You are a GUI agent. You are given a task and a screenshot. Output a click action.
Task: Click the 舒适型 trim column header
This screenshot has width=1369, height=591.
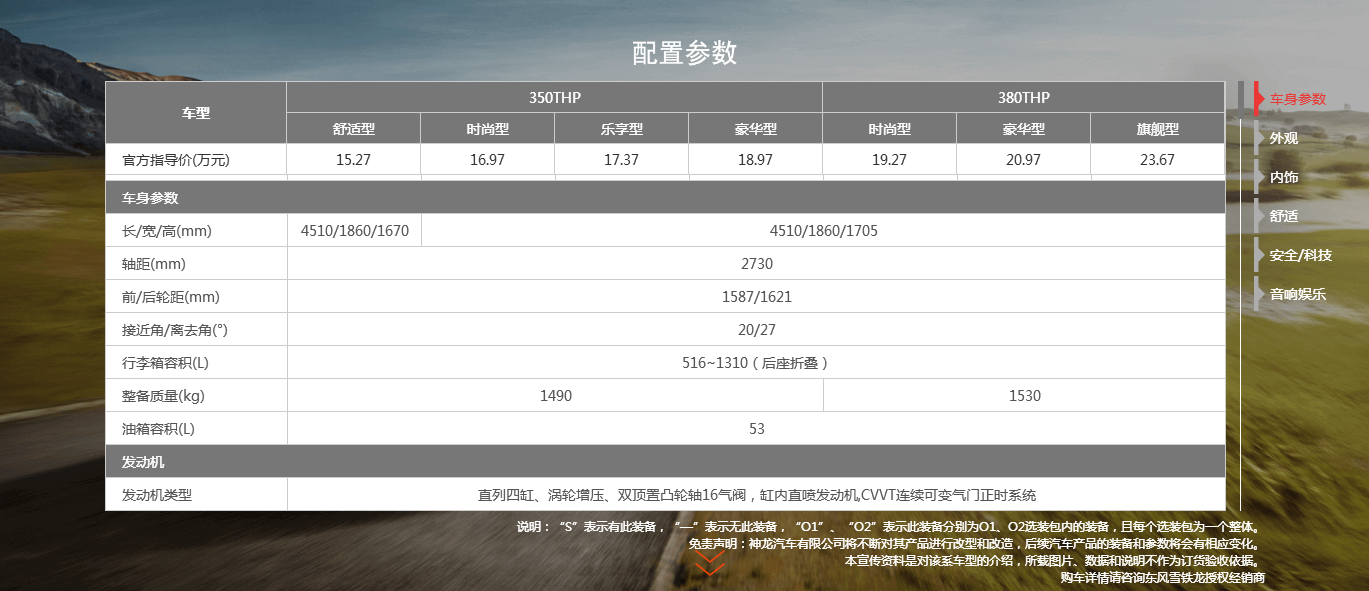[x=353, y=129]
